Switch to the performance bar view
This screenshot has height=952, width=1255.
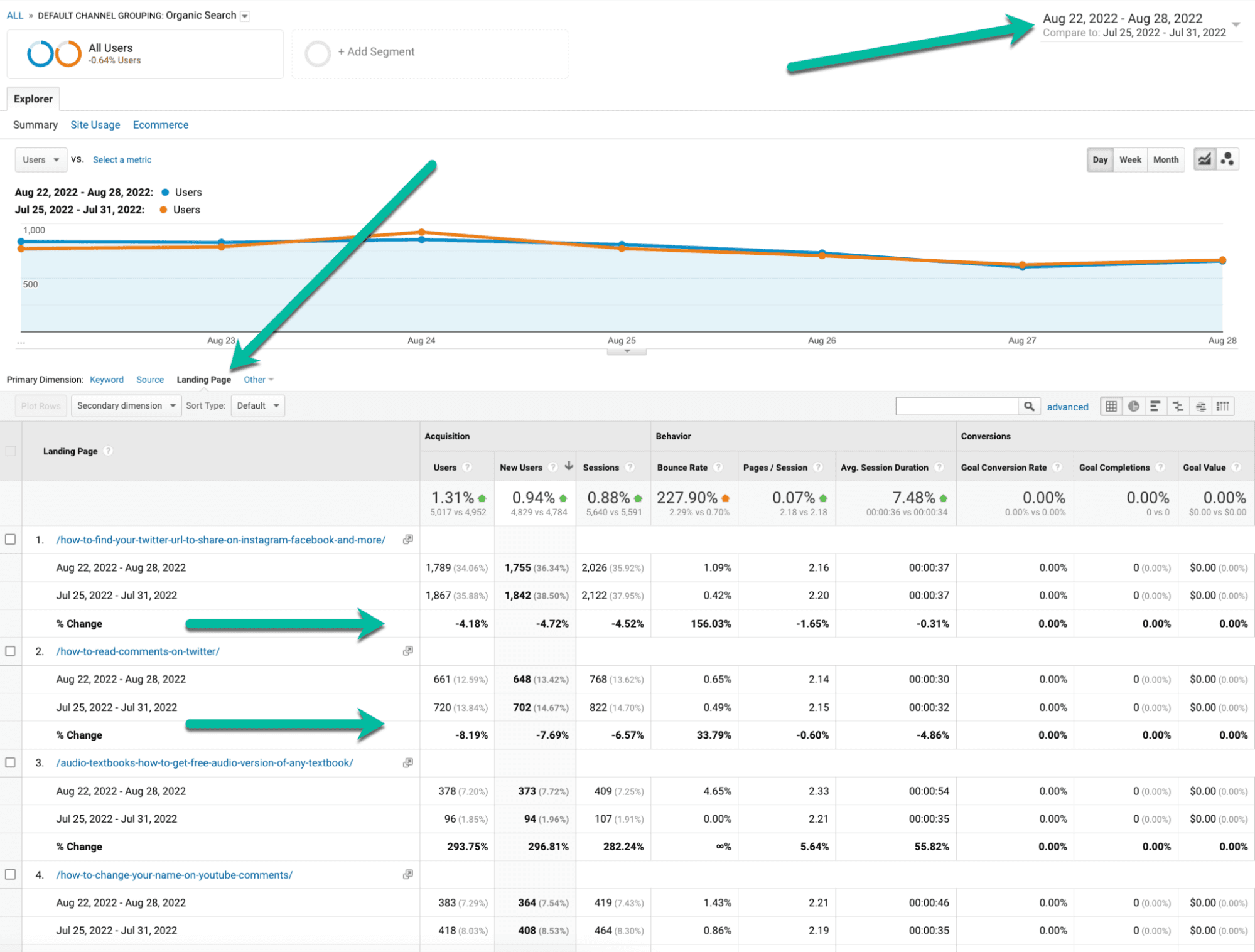(1155, 406)
